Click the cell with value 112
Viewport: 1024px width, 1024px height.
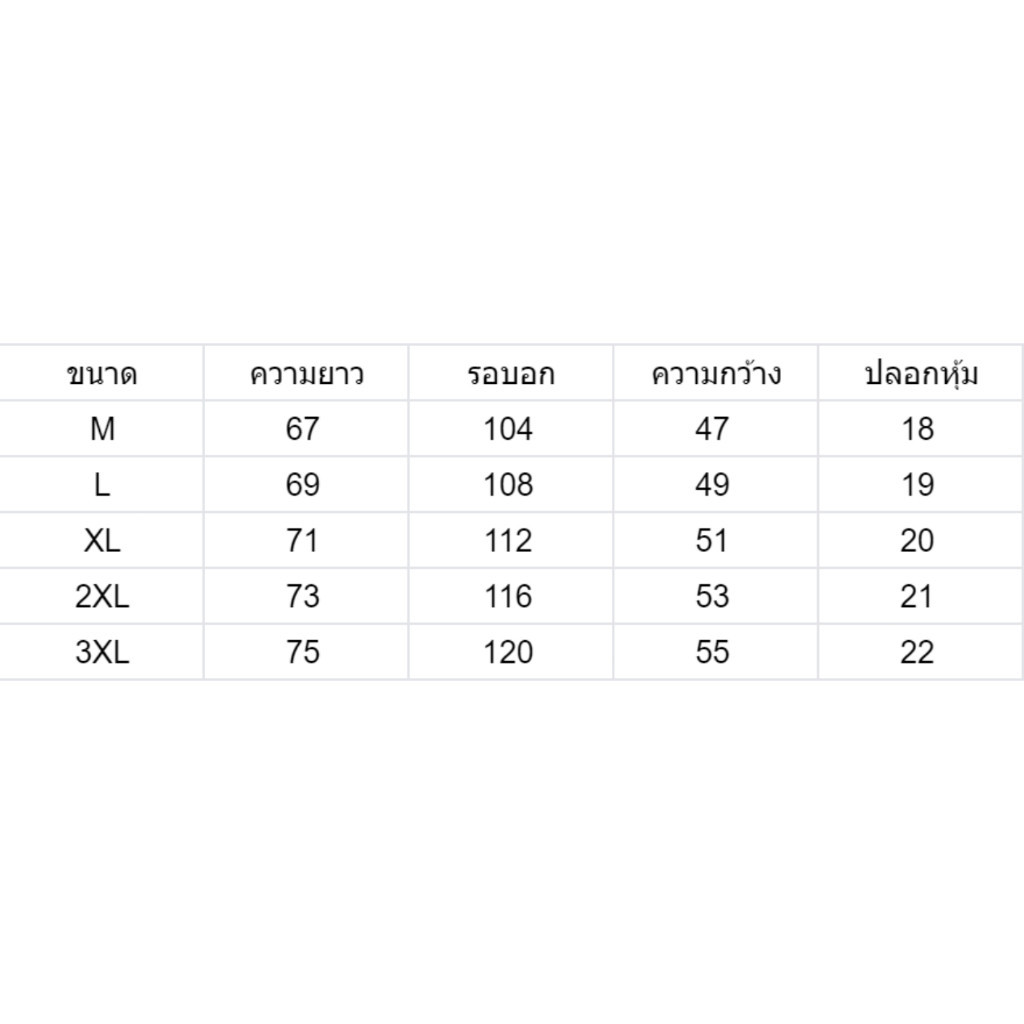(511, 540)
